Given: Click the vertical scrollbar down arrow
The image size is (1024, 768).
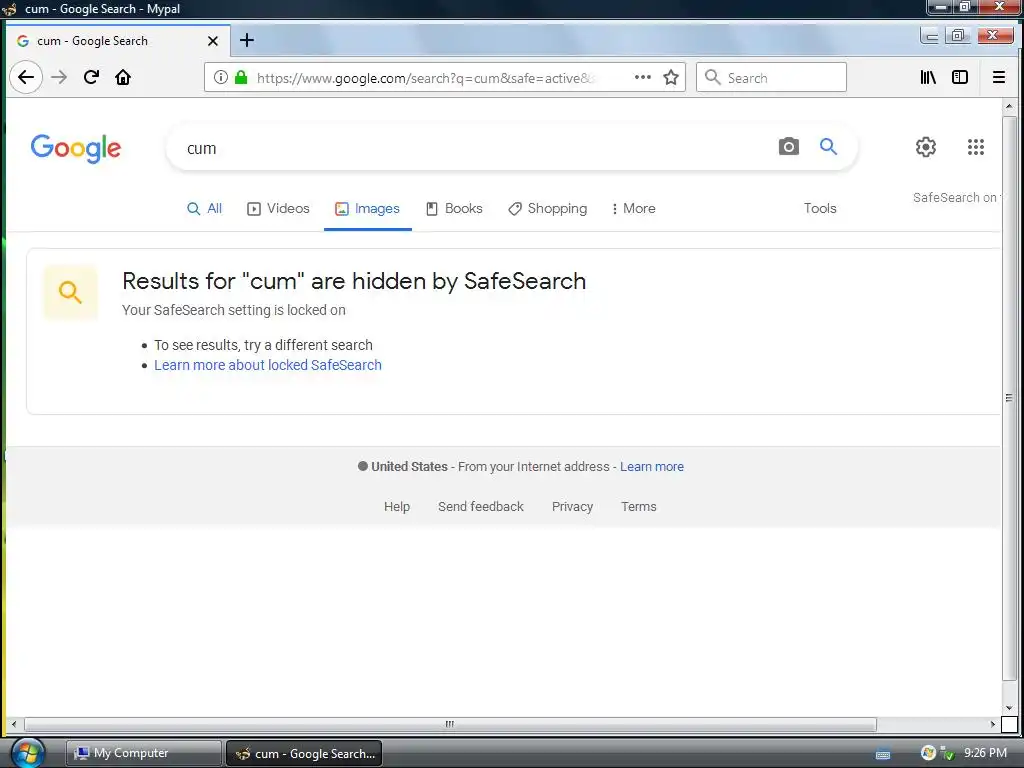Looking at the screenshot, I should click(1009, 707).
